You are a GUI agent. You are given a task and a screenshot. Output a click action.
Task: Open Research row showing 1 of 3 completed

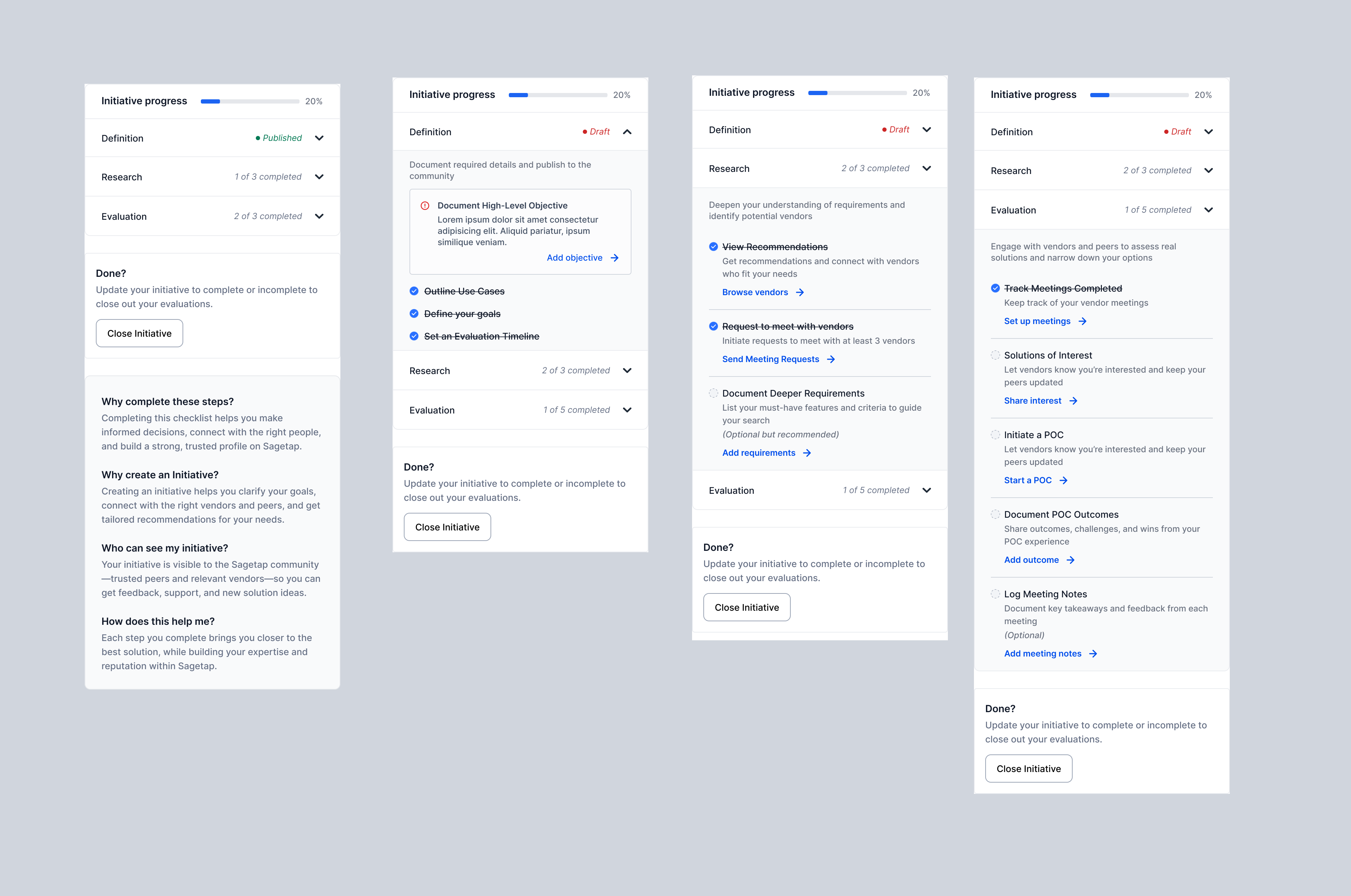pos(319,176)
